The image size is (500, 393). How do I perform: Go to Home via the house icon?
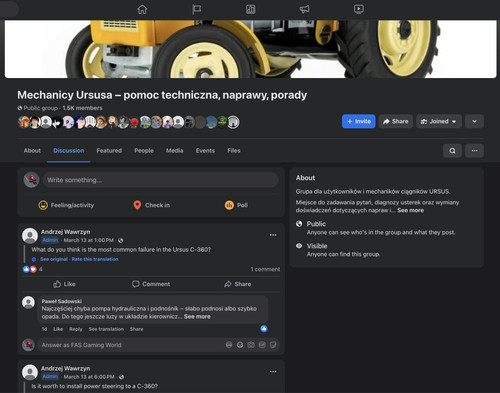(142, 9)
